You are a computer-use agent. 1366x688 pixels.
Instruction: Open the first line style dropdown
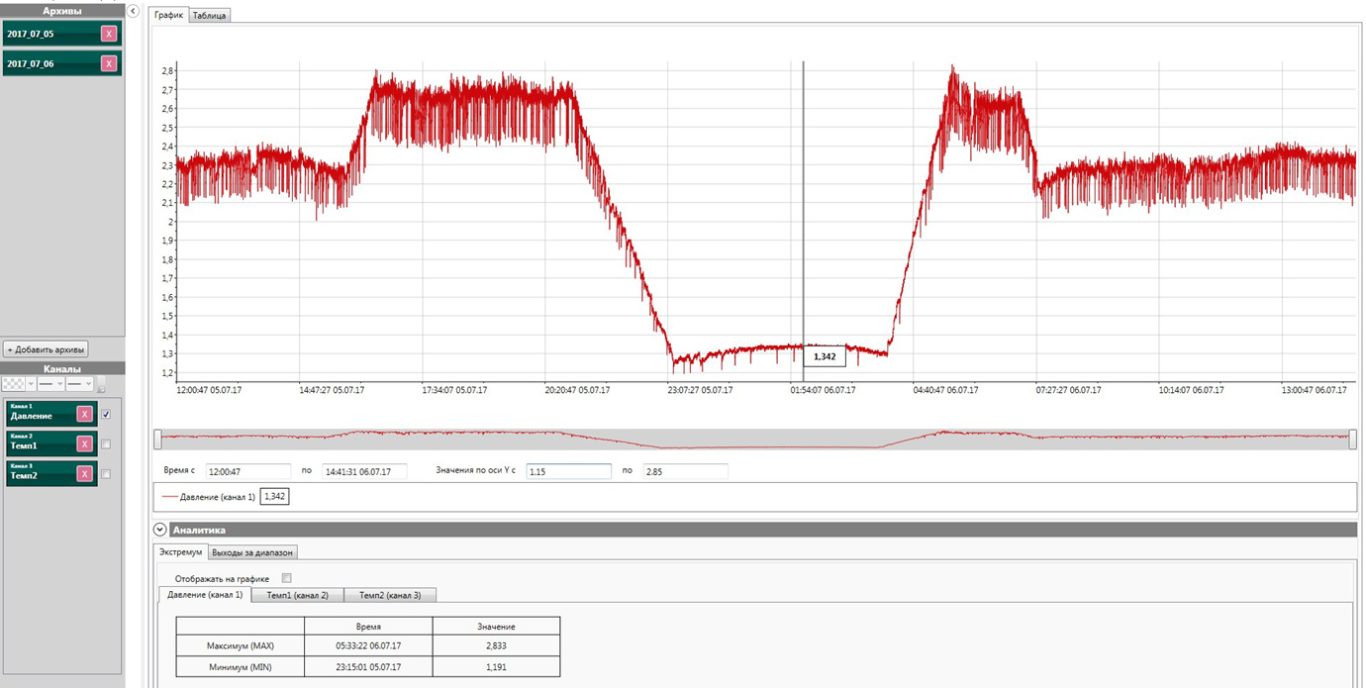pyautogui.click(x=51, y=383)
